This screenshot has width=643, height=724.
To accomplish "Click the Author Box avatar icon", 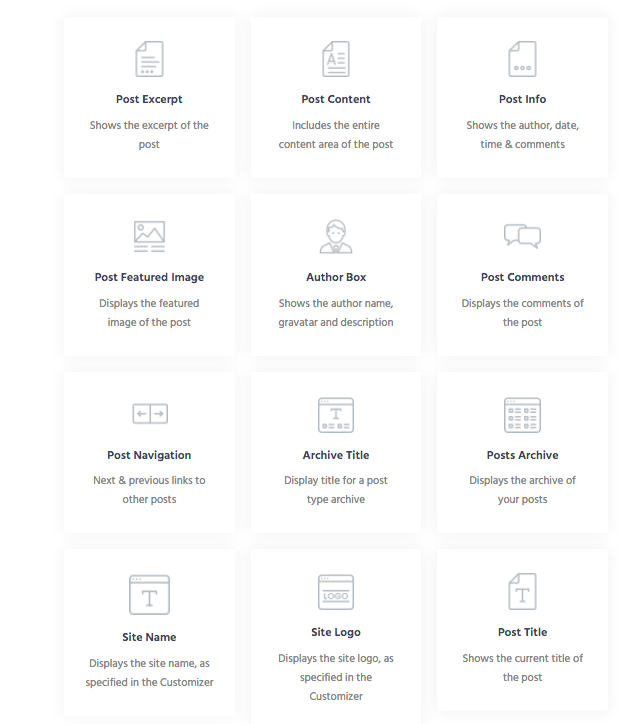I will 336,236.
